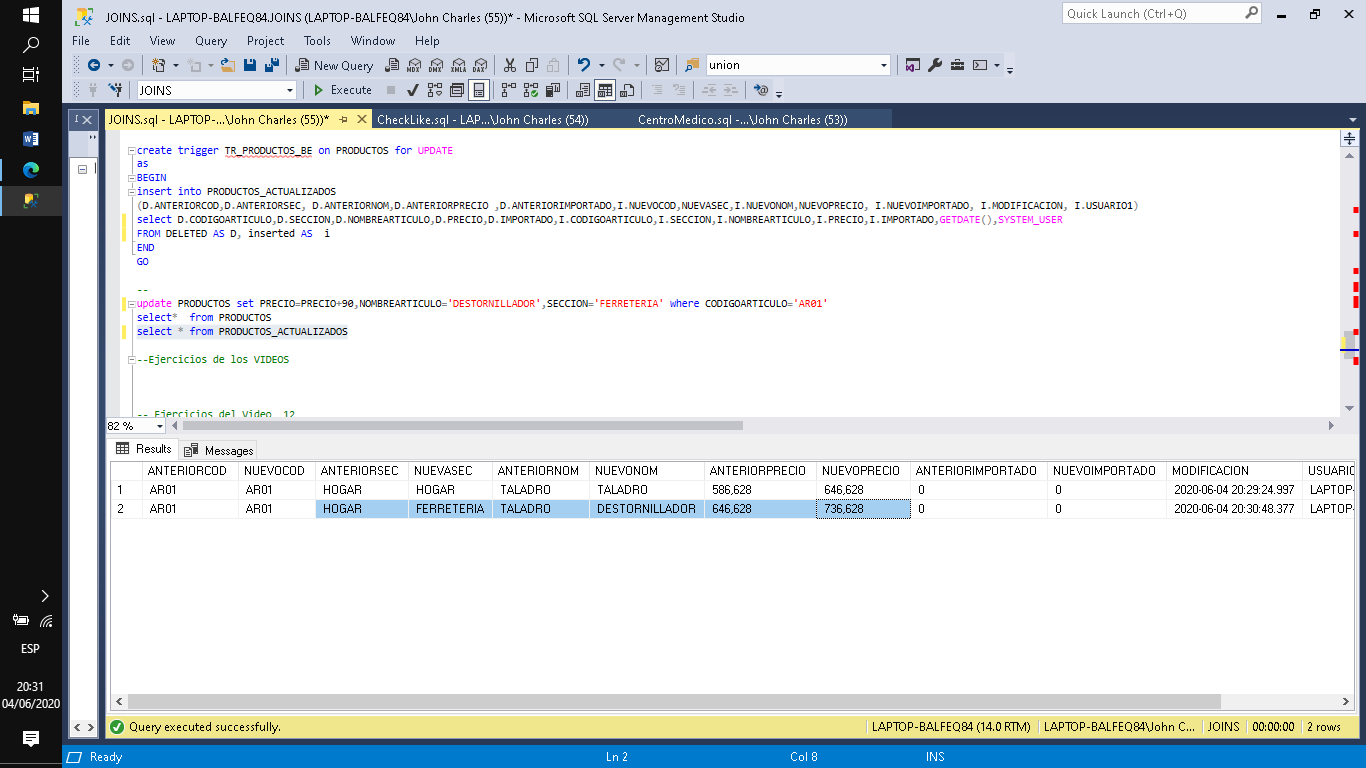Switch output to Results to Grid
This screenshot has height=768, width=1366.
604,90
